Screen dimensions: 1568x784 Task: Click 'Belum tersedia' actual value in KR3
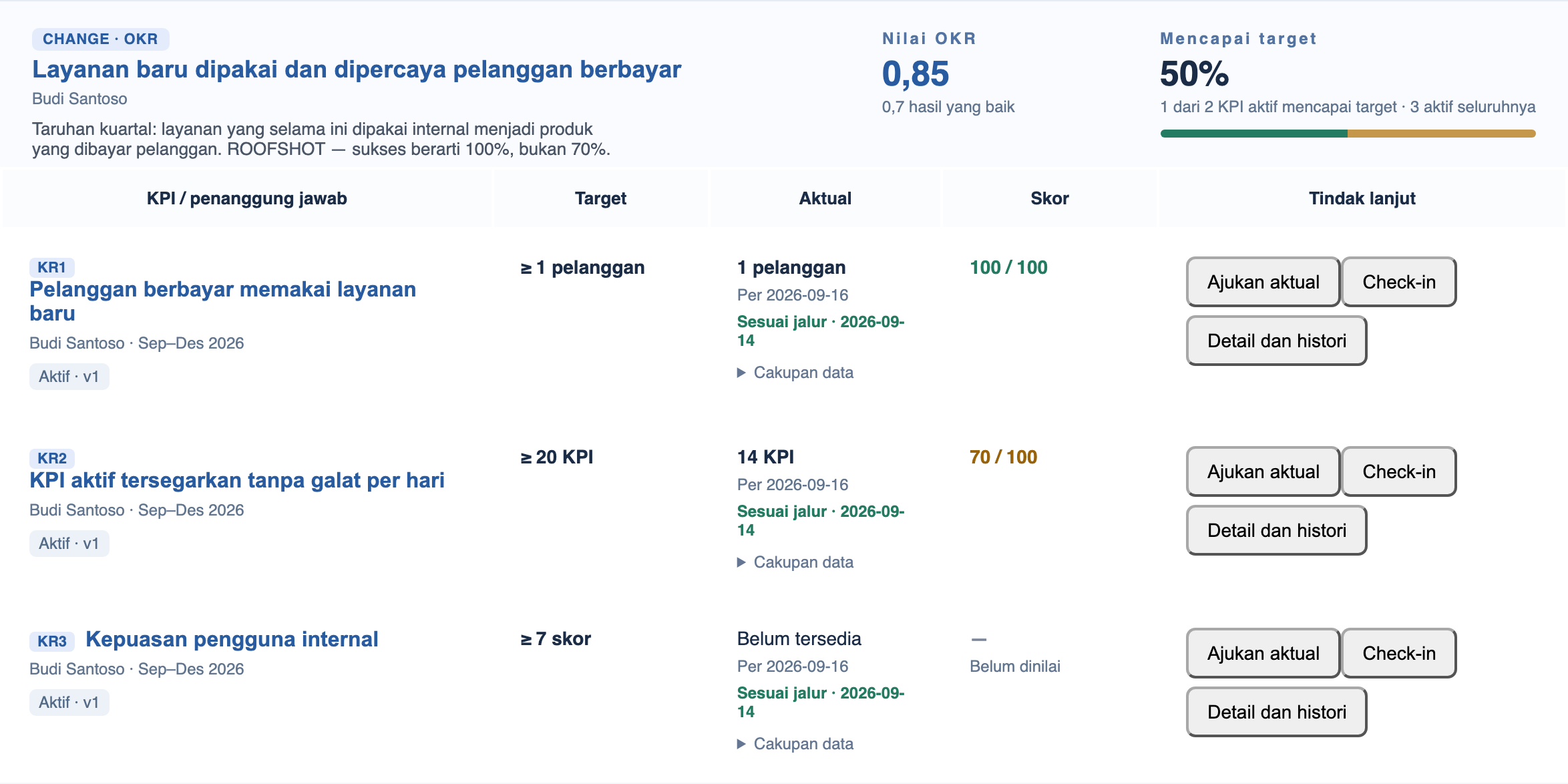coord(799,639)
